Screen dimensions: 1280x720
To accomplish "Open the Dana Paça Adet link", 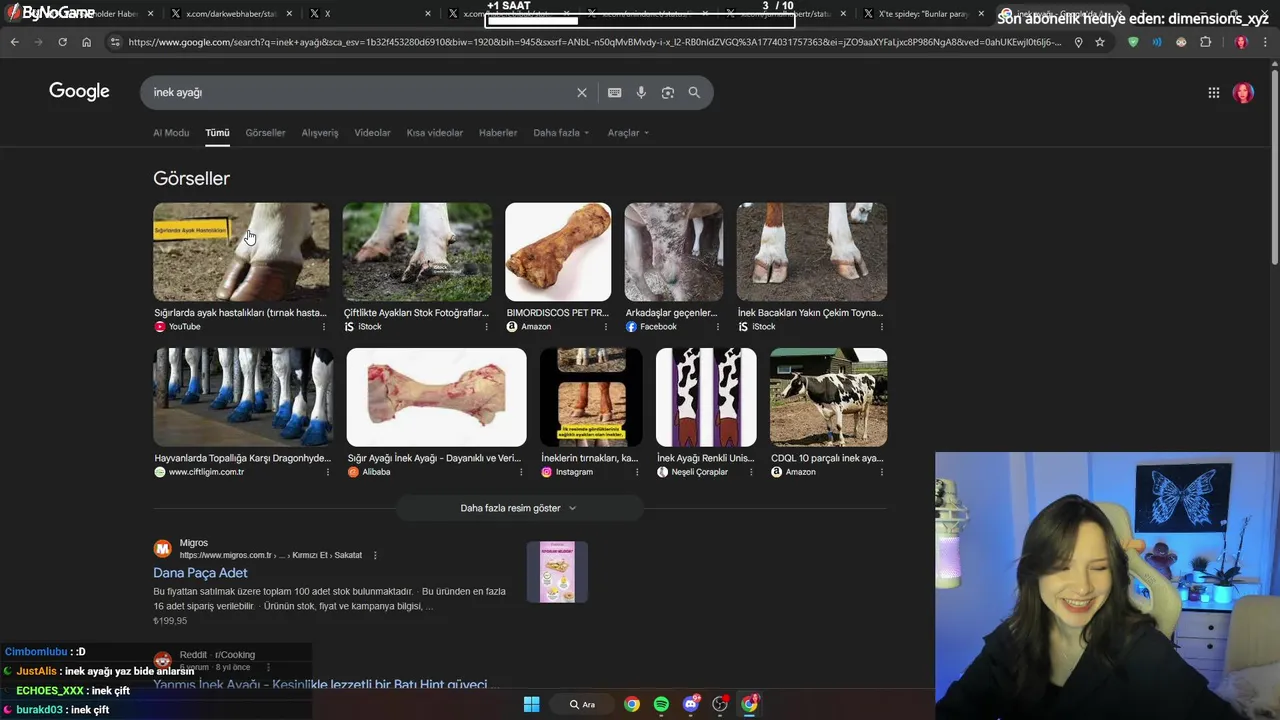I will coord(200,573).
